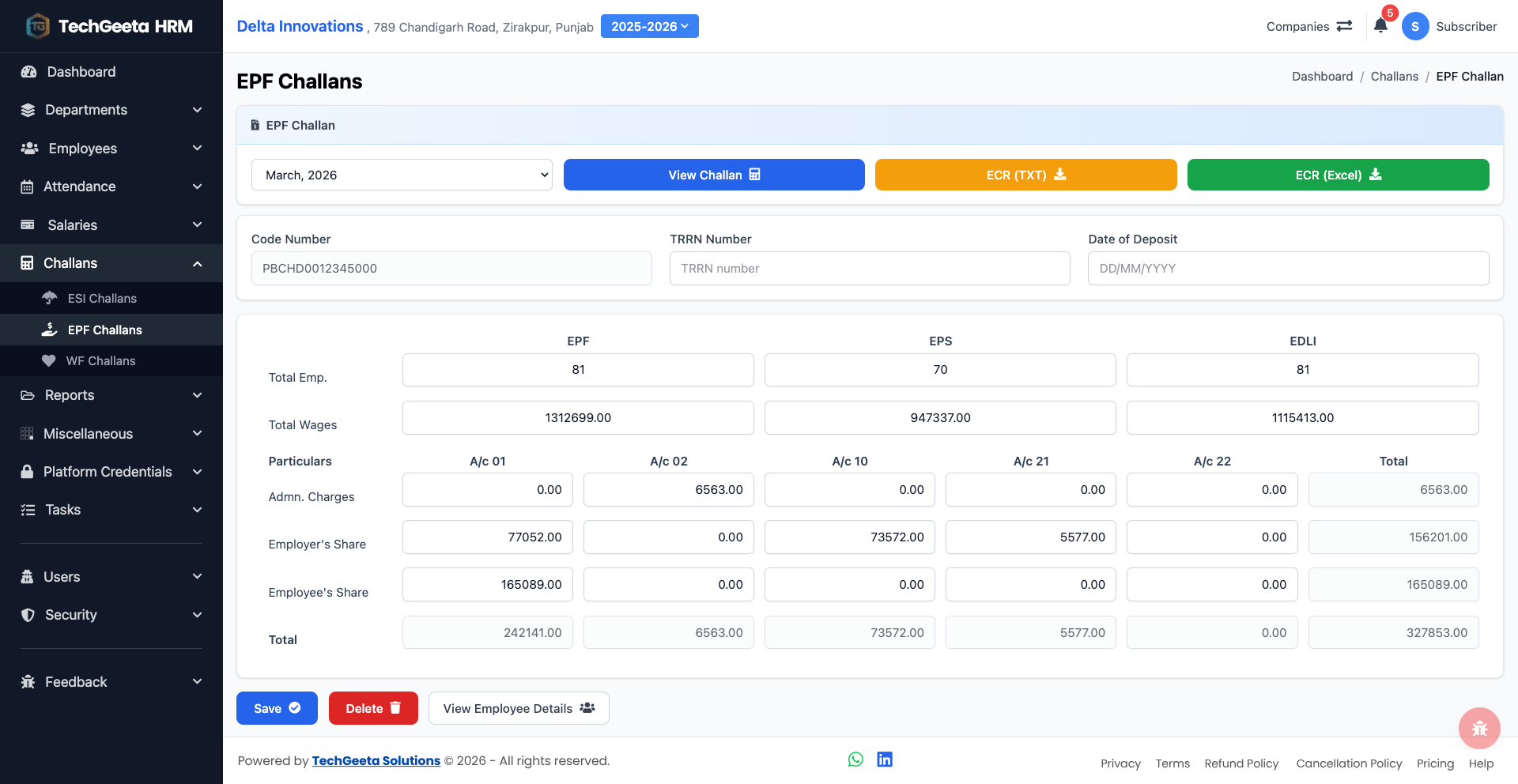Viewport: 1518px width, 784px height.
Task: Open the March, 2026 month selector
Action: pos(402,175)
